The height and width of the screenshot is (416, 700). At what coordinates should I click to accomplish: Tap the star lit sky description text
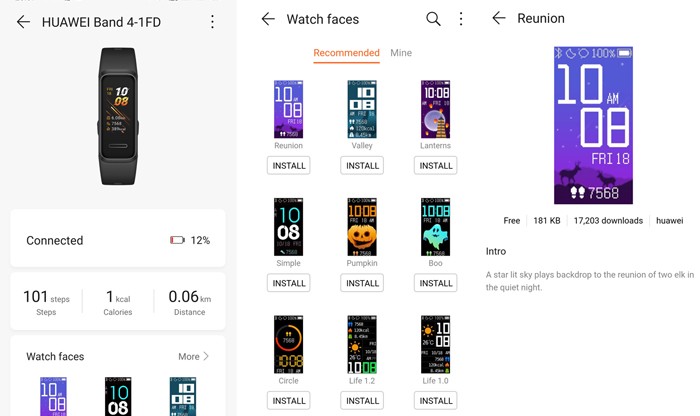click(x=590, y=281)
